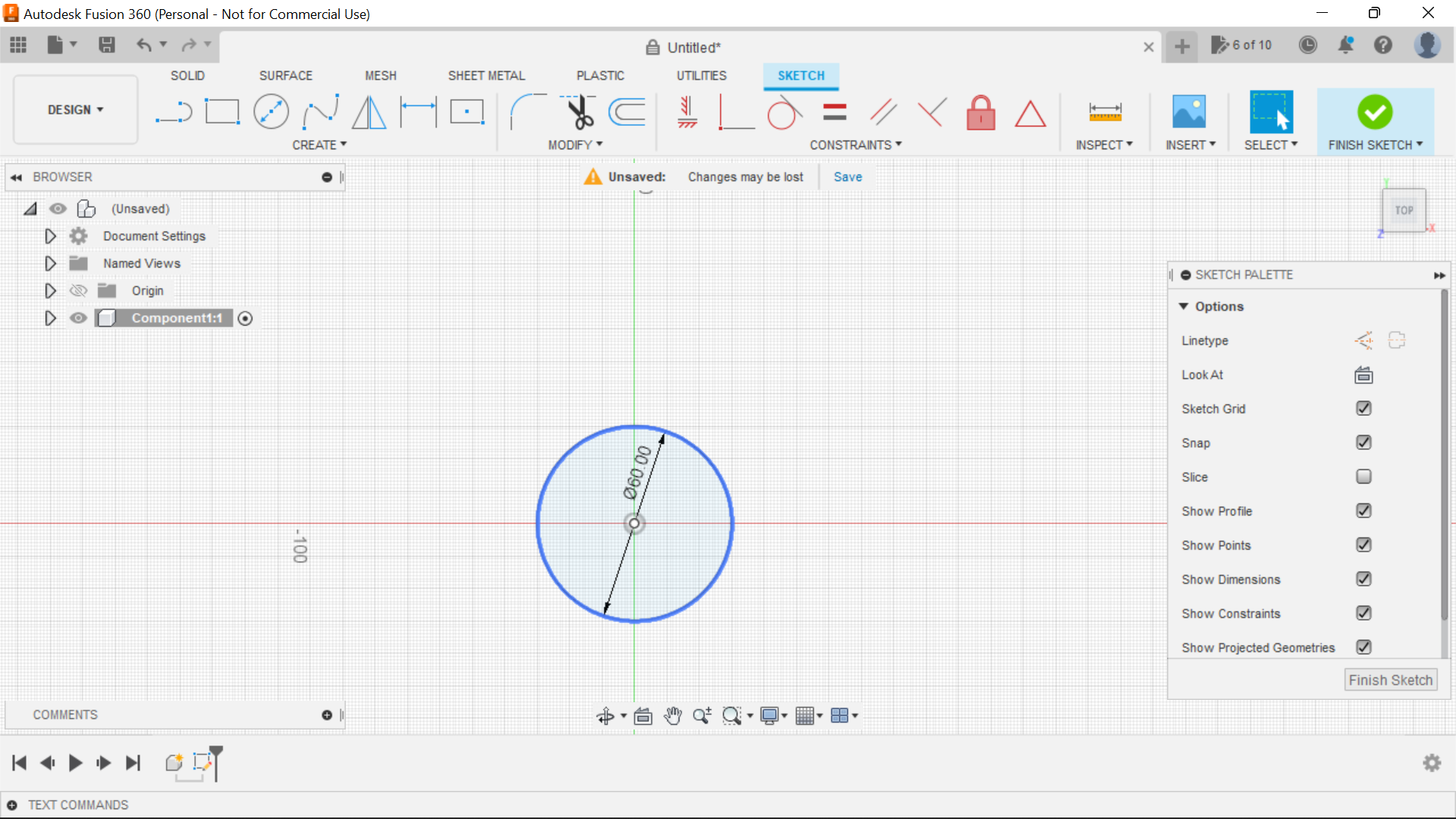
Task: Click the Finish Sketch button in Sketch Palette
Action: (x=1390, y=679)
